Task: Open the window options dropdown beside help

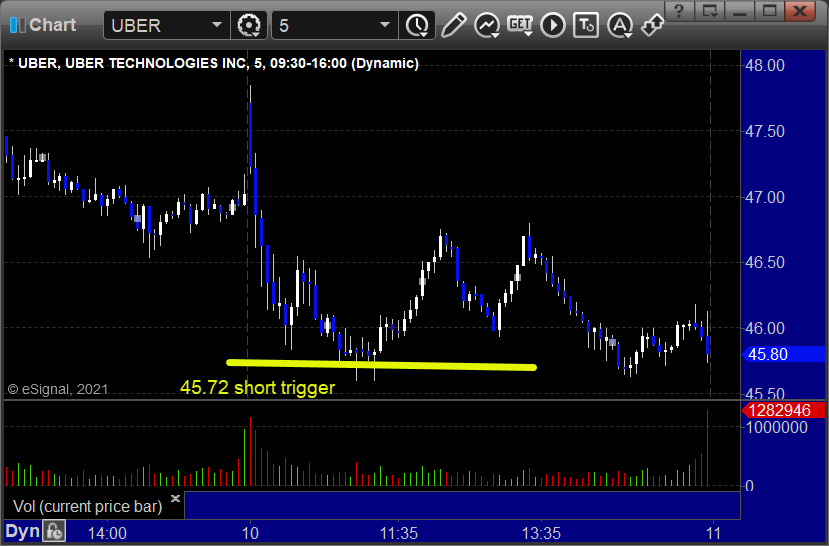Action: pyautogui.click(x=709, y=10)
